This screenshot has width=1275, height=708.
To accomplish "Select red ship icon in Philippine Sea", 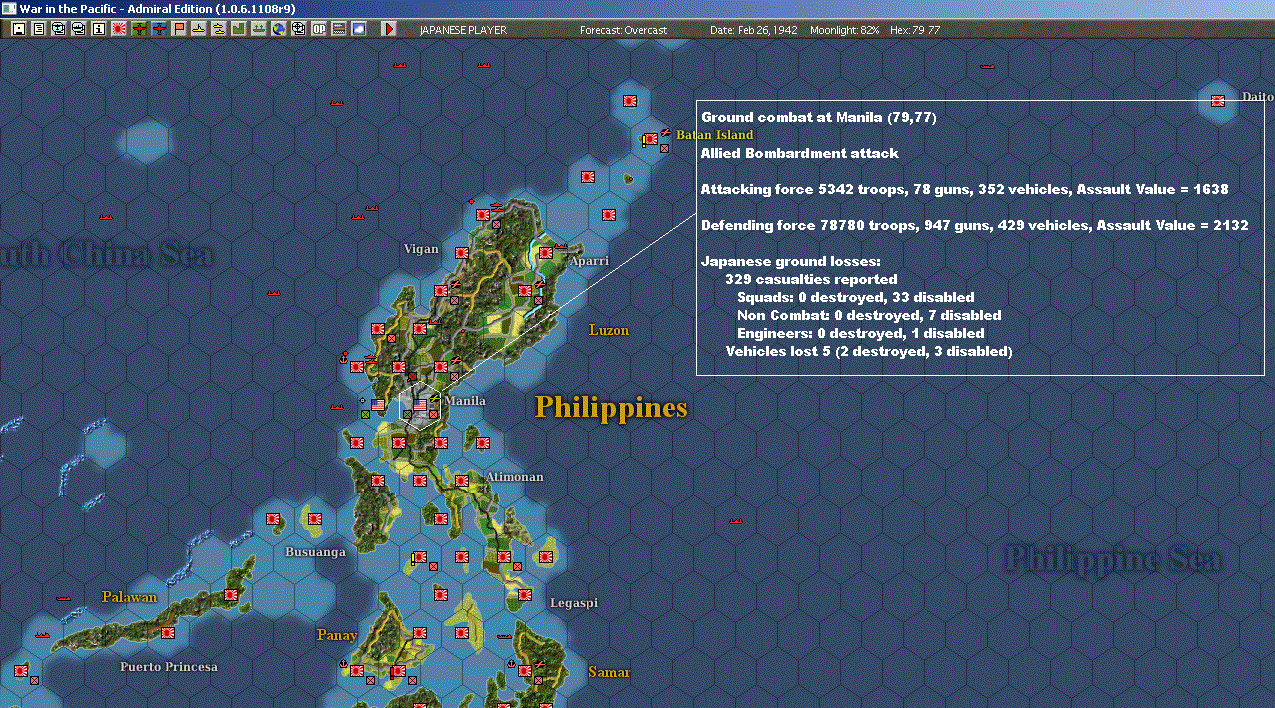I will 736,521.
